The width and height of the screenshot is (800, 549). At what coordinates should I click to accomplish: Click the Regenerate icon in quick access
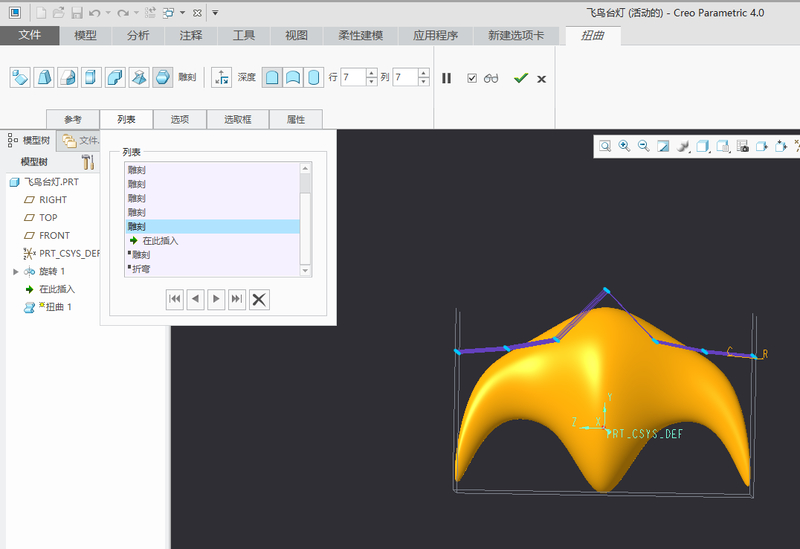tap(150, 13)
